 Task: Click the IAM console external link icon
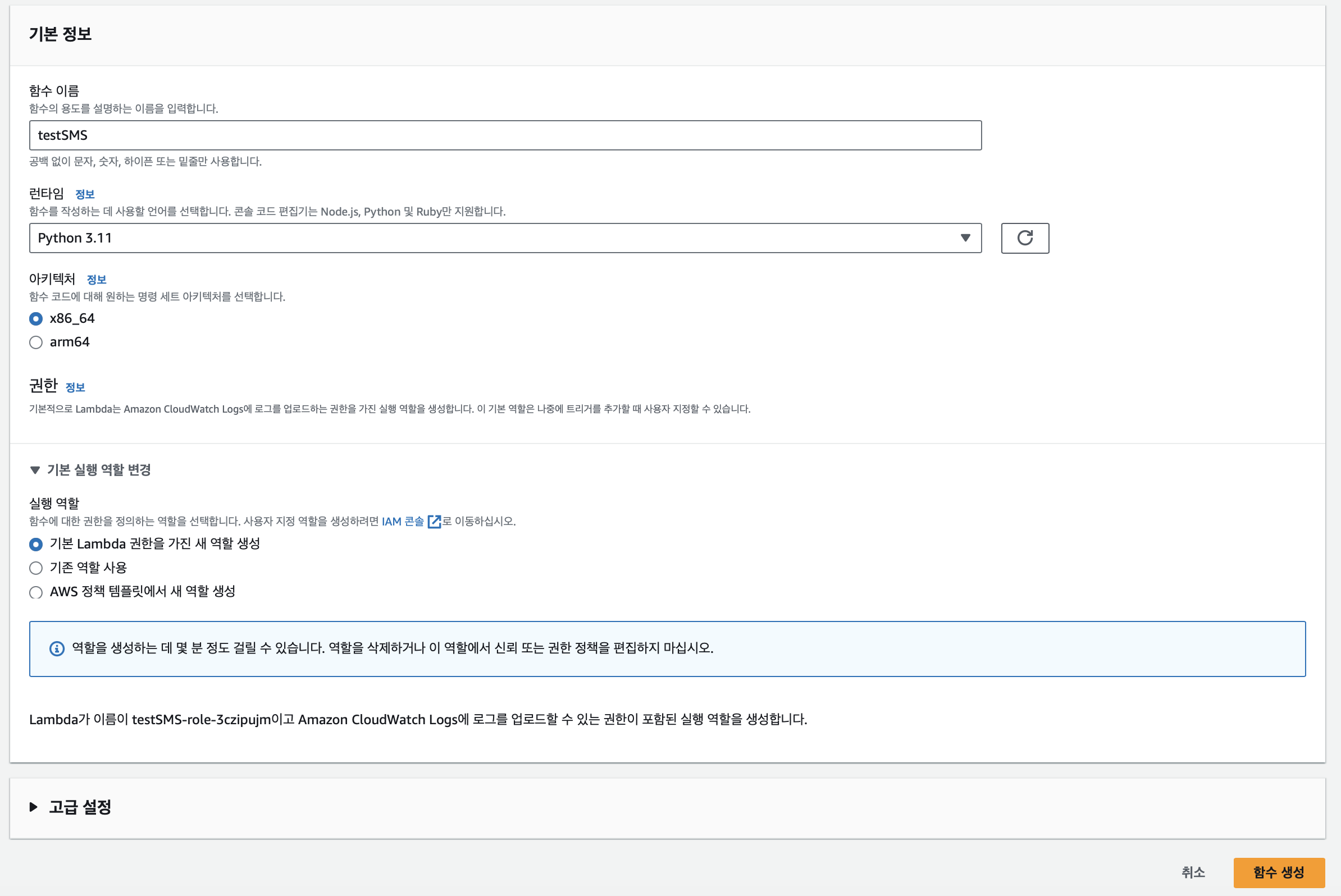tap(435, 521)
